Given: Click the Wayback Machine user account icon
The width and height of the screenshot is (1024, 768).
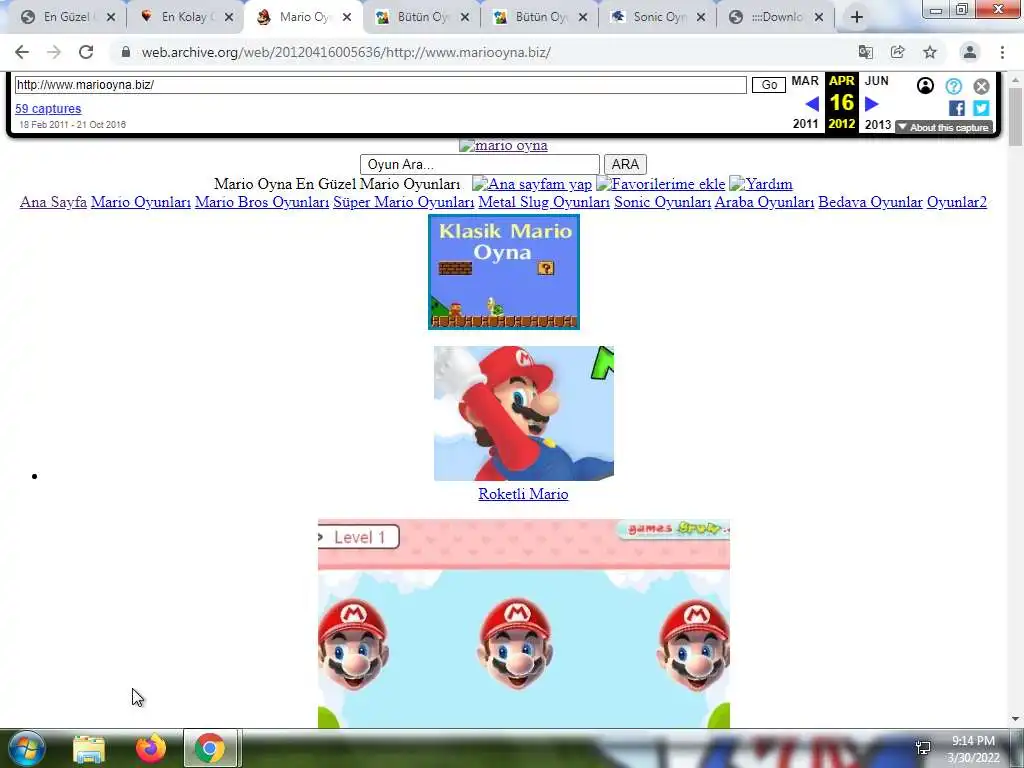Looking at the screenshot, I should (925, 86).
